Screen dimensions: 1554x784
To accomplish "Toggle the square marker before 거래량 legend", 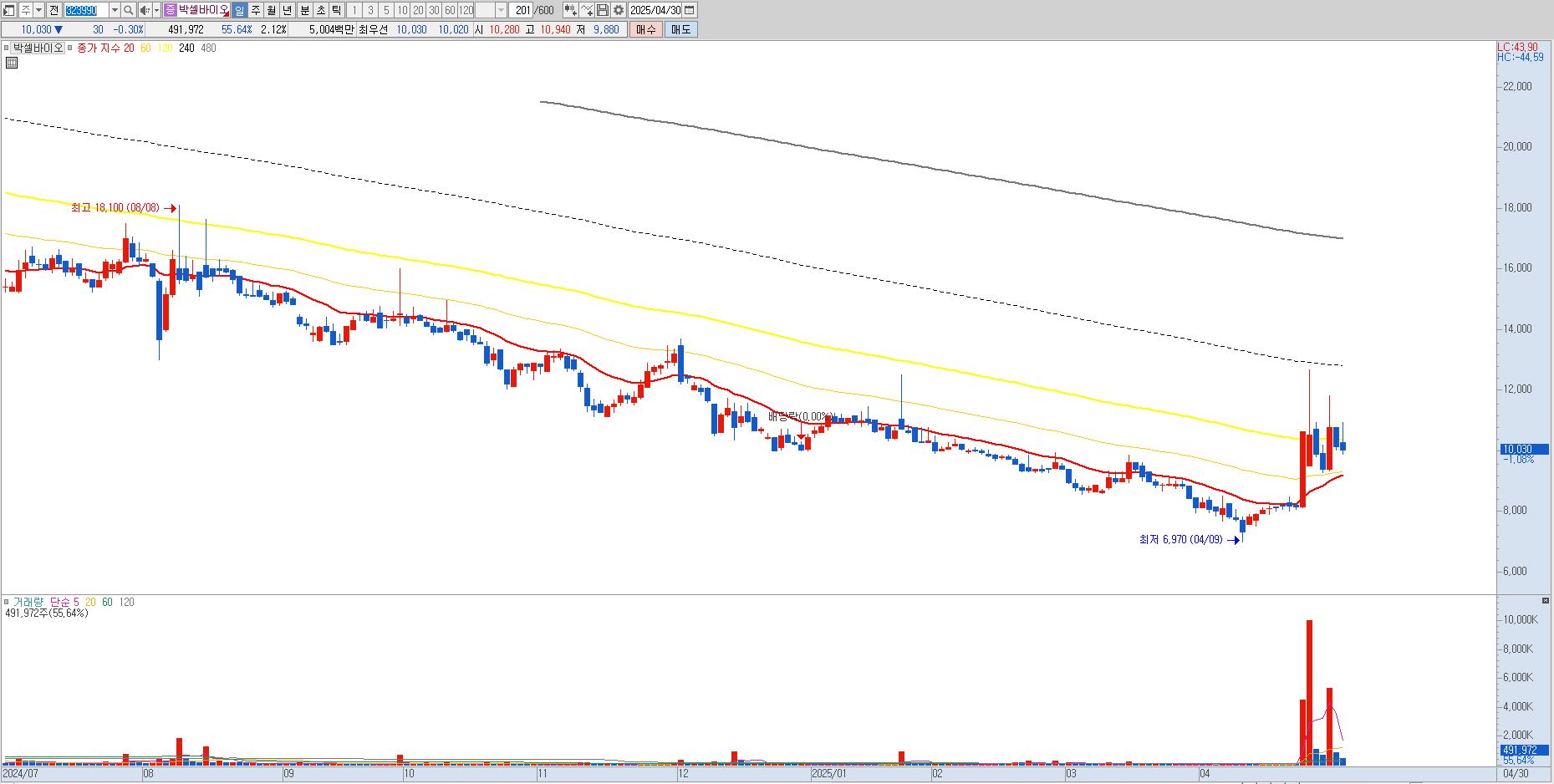I will [6, 602].
